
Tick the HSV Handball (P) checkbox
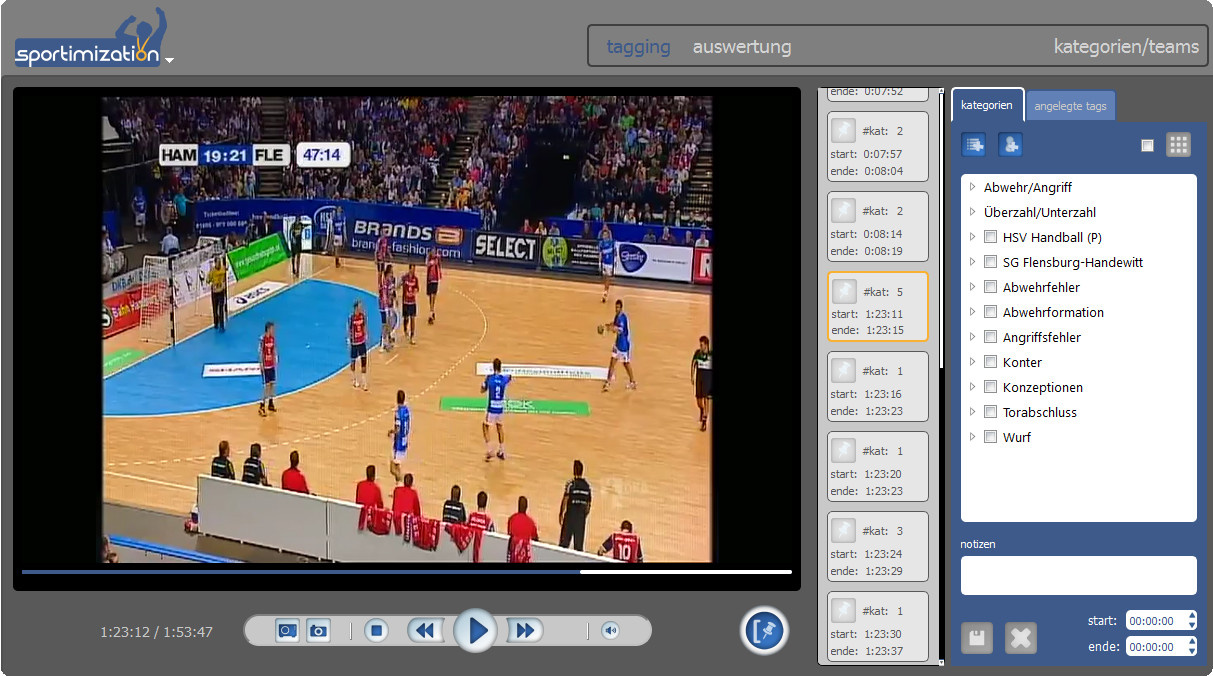point(991,237)
